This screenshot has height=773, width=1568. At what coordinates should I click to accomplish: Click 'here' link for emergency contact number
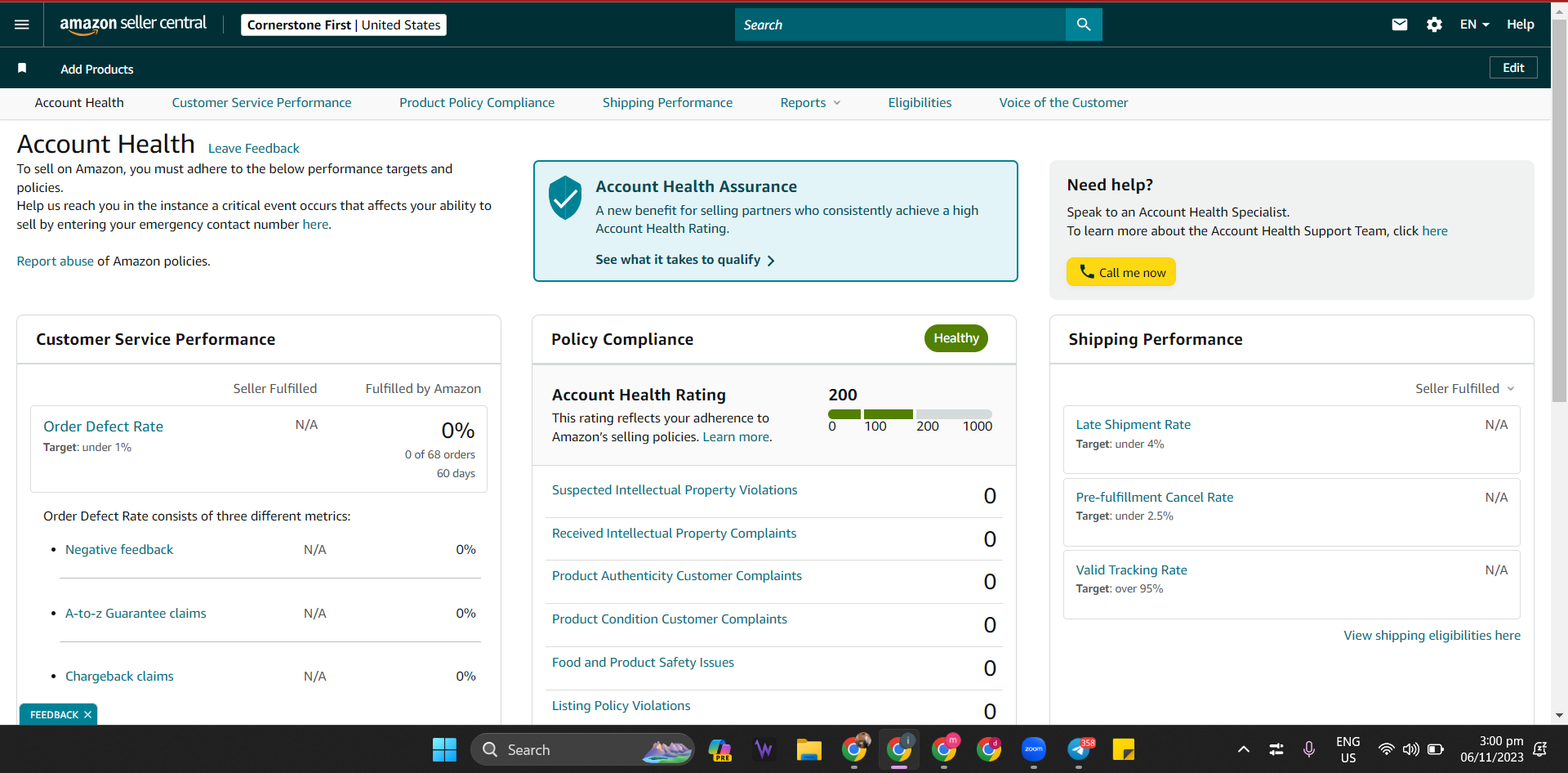pos(315,225)
